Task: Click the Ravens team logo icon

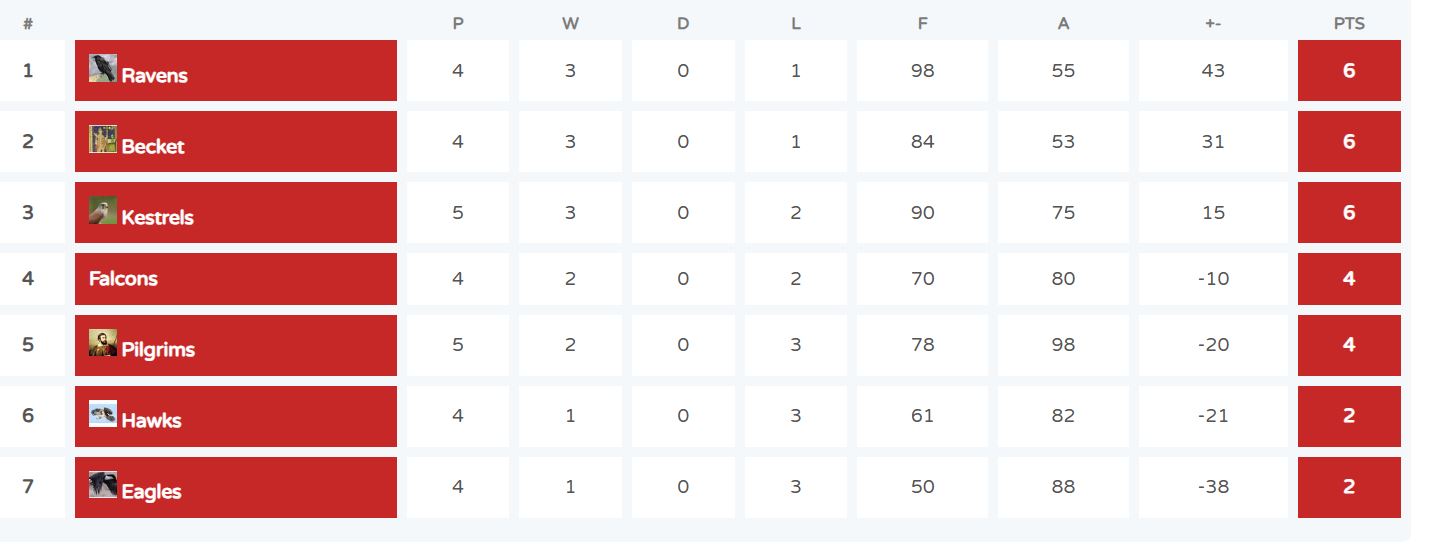Action: [103, 68]
